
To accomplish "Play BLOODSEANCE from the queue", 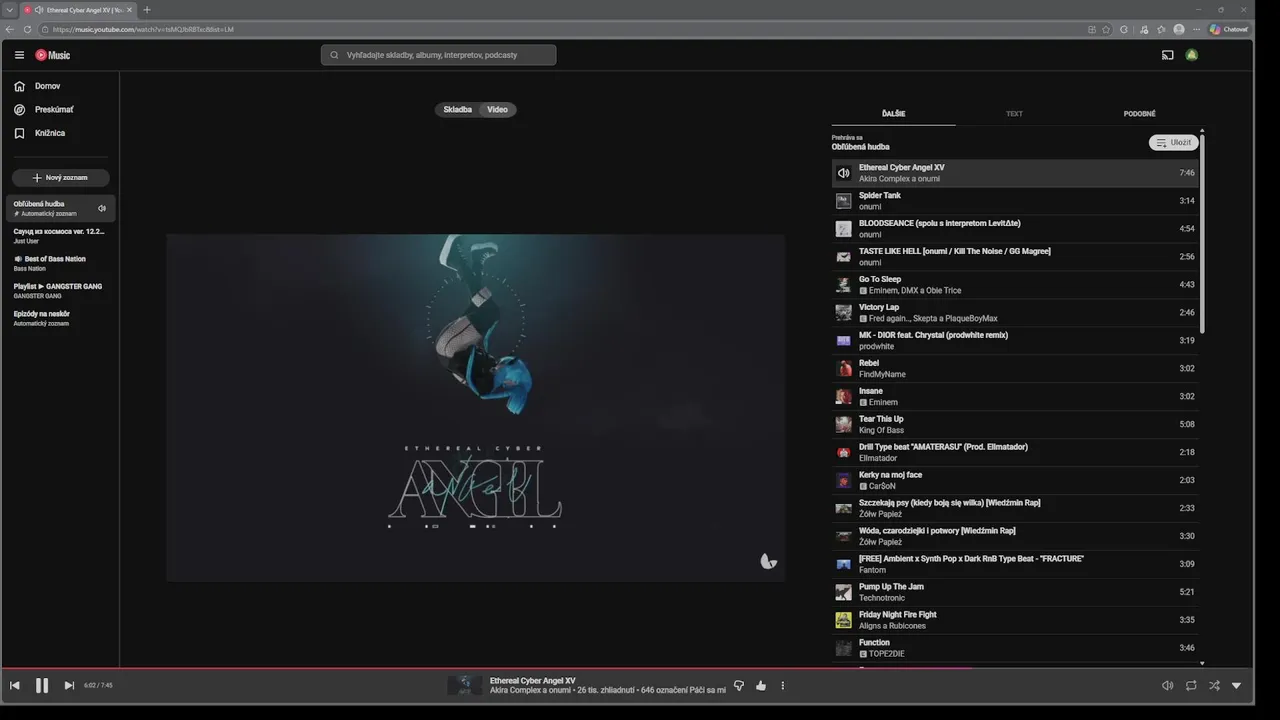I will pyautogui.click(x=1015, y=229).
